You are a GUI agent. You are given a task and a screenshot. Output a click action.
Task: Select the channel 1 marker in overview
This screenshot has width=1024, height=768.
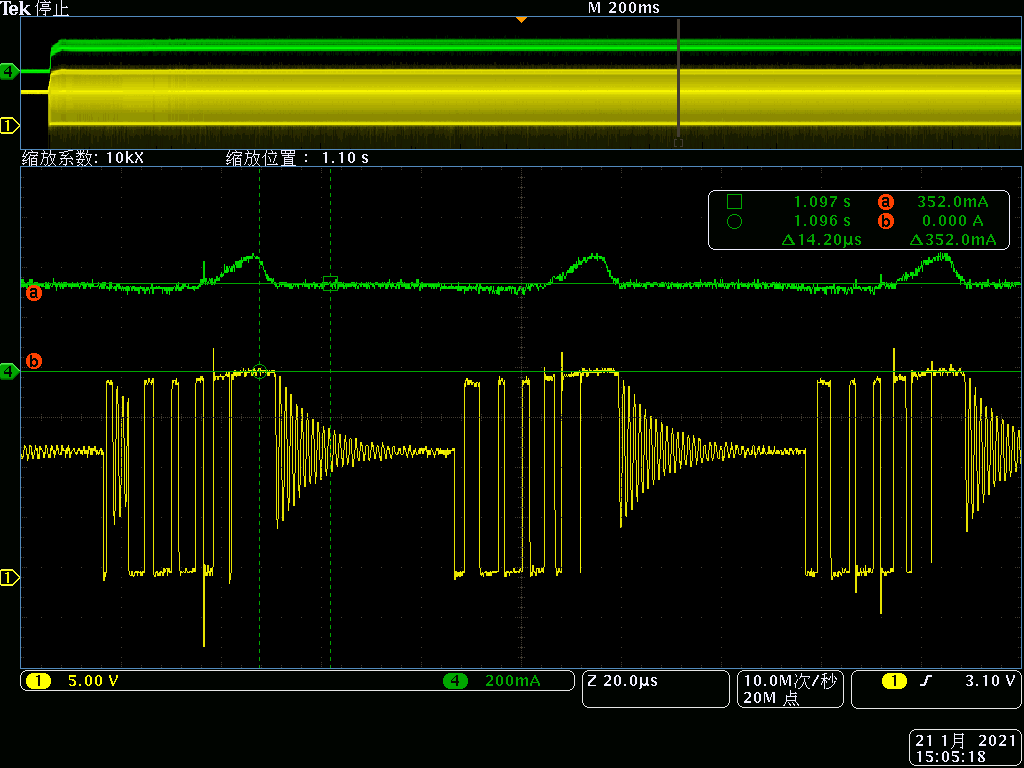coord(9,125)
